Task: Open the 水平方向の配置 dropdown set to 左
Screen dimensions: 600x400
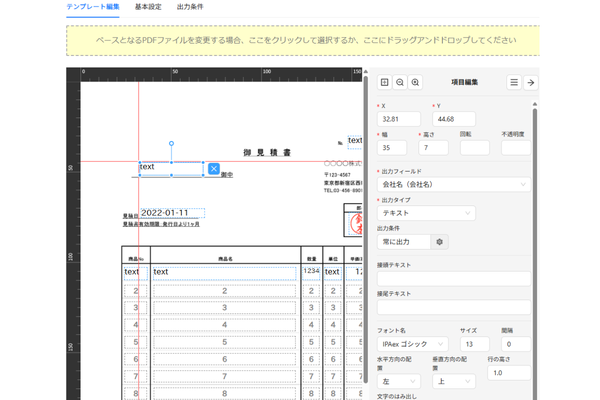Action: coord(398,381)
